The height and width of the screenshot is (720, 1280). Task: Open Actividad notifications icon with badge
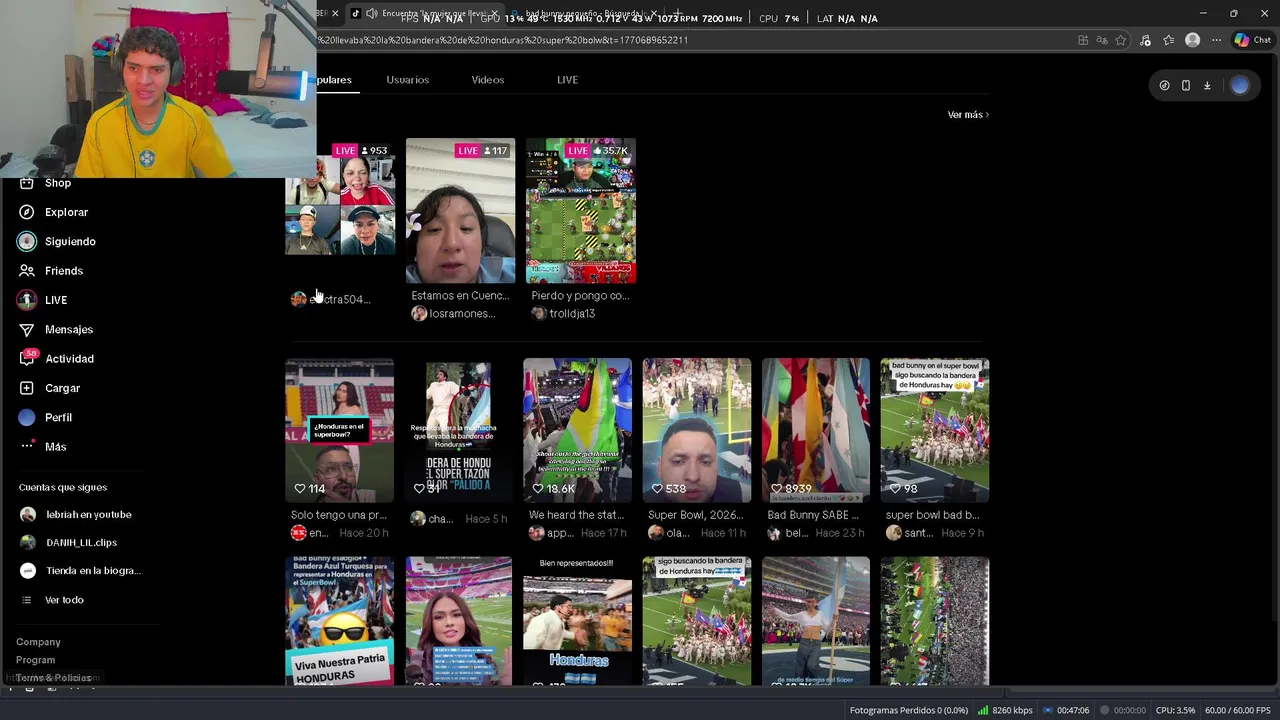coord(27,358)
